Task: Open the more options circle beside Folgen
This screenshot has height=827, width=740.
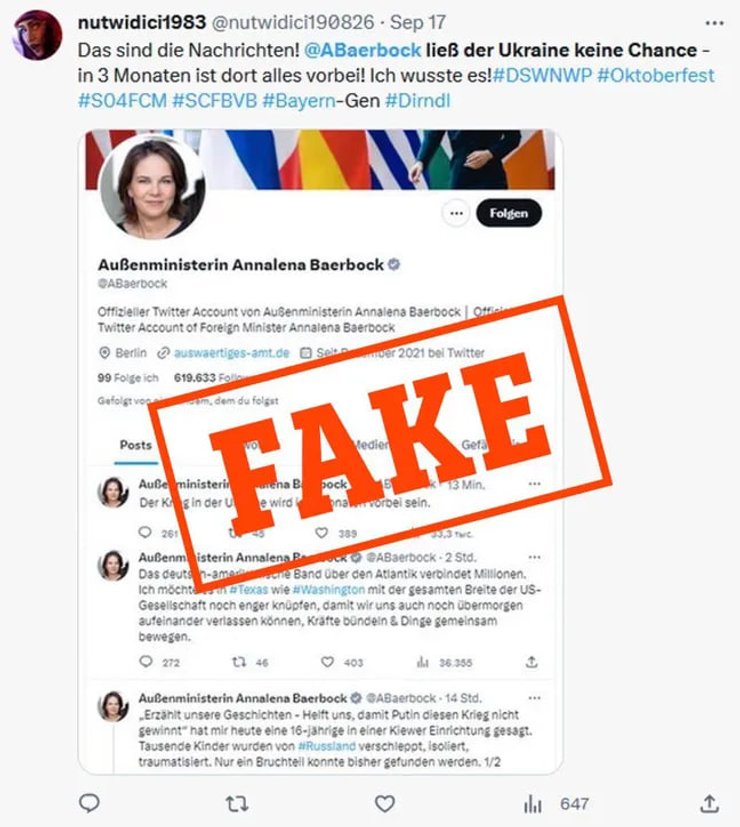Action: (456, 214)
